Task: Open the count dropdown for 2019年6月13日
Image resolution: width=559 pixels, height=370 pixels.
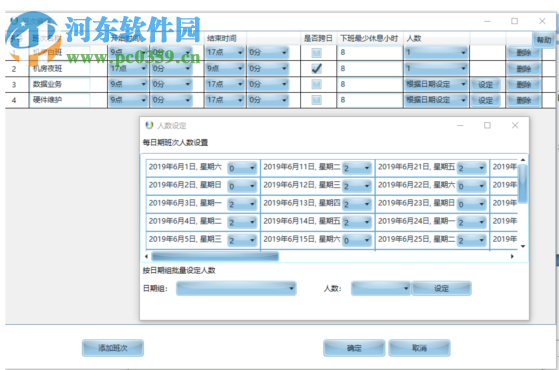Action: point(357,204)
